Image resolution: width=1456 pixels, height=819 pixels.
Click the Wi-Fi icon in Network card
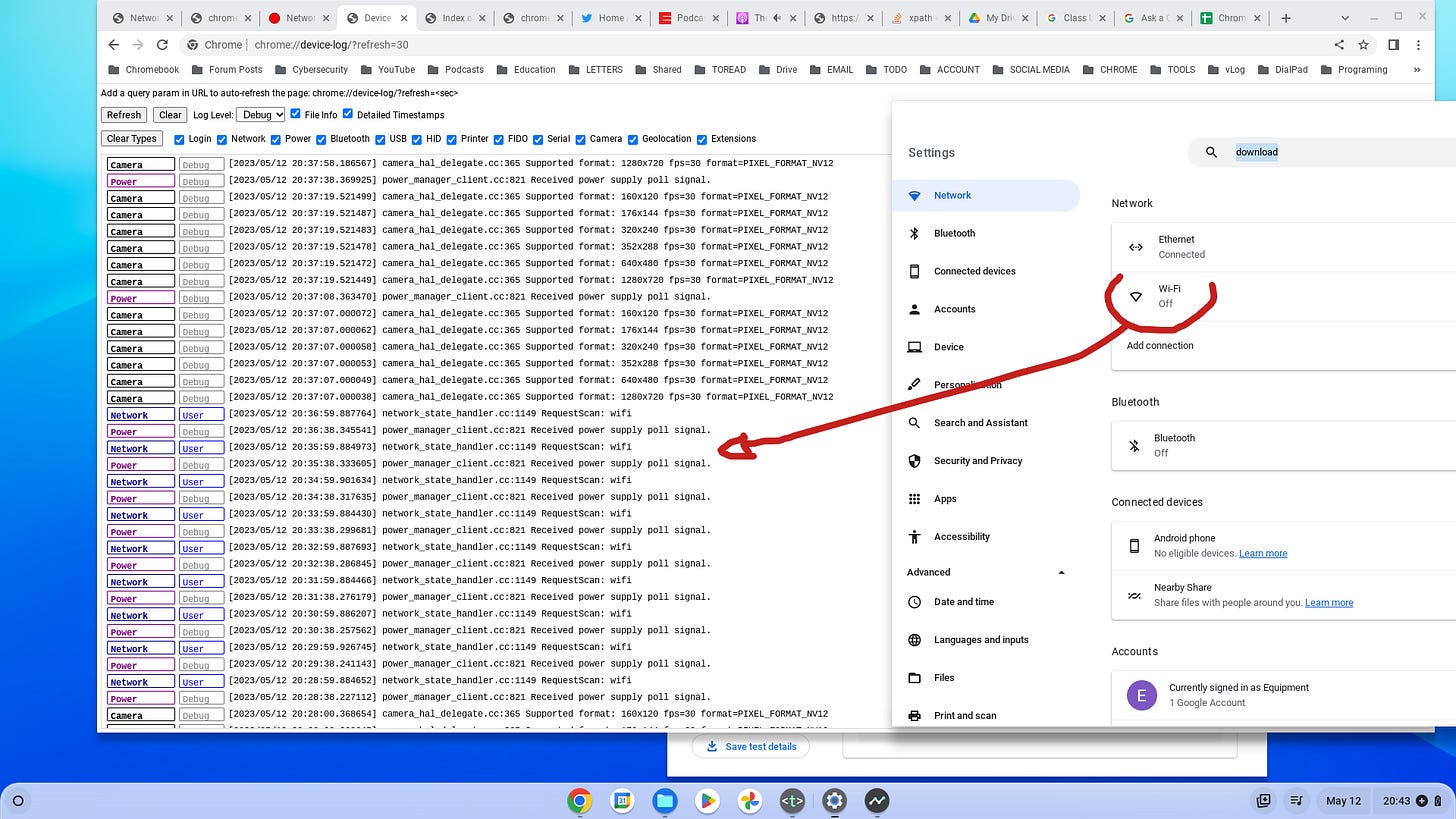1135,296
